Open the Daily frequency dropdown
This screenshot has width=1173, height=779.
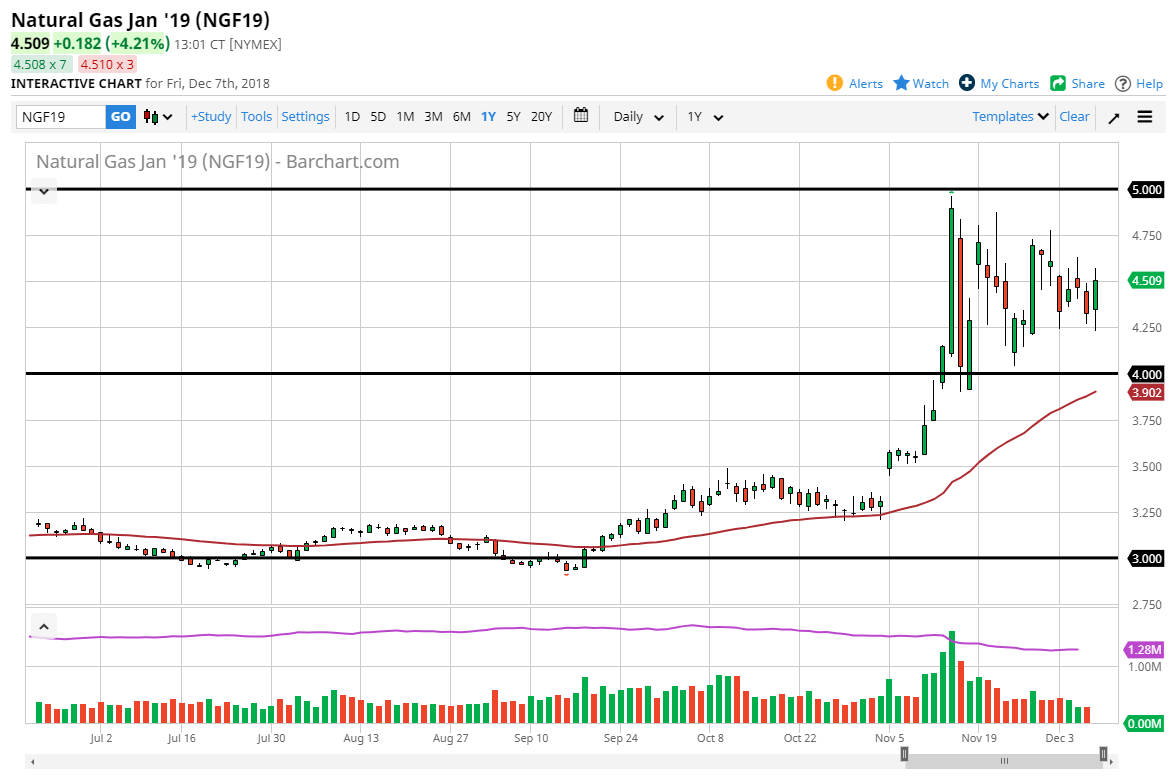click(638, 117)
